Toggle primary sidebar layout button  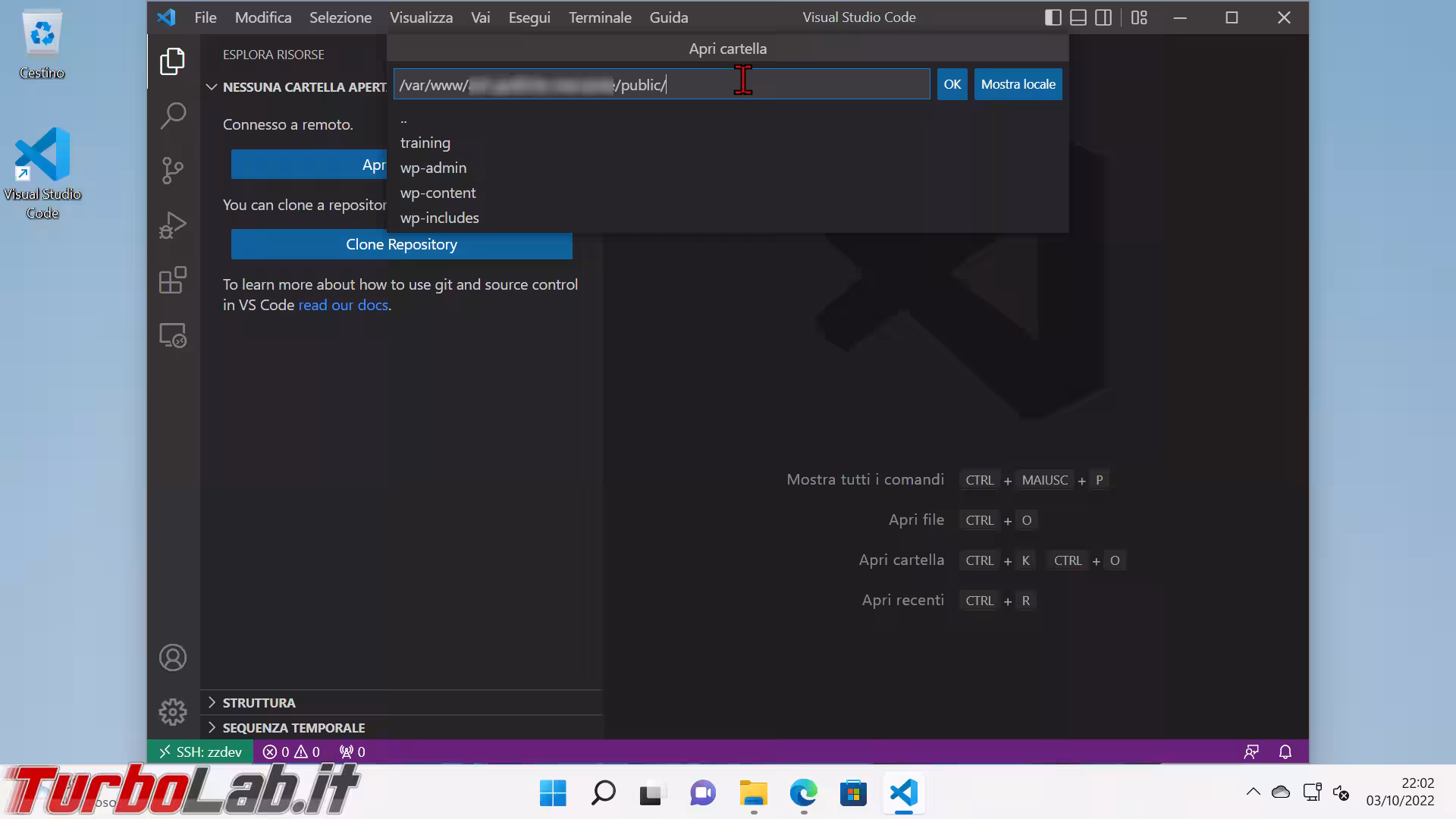(1053, 17)
